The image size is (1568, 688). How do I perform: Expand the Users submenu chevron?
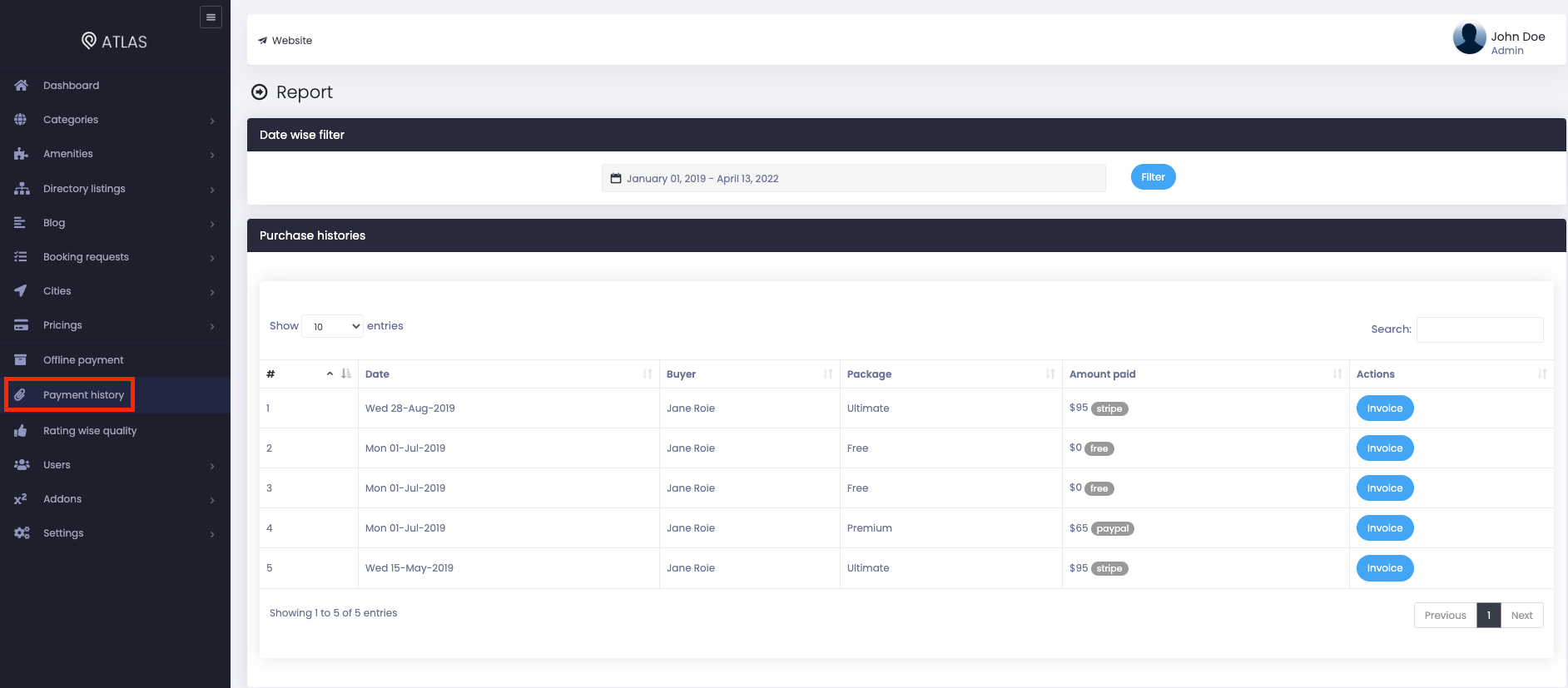point(212,466)
